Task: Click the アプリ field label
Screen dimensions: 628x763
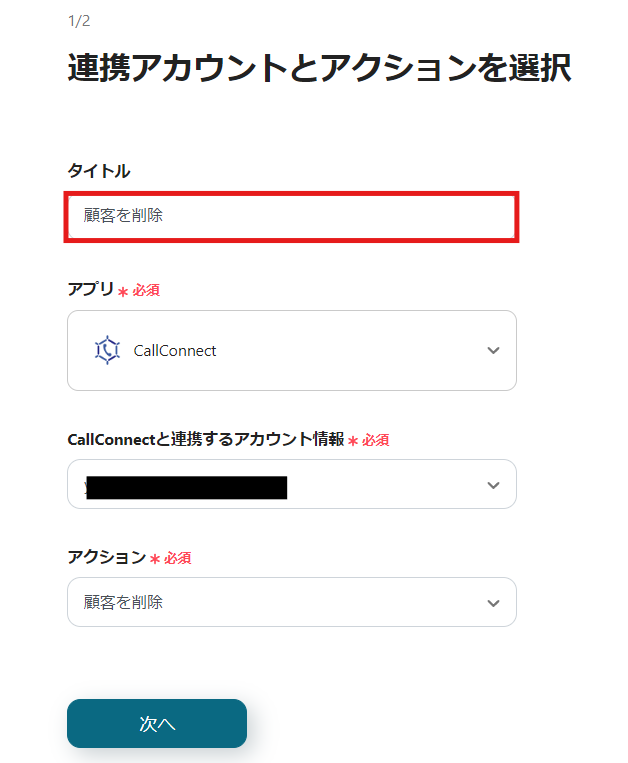Action: click(x=90, y=290)
